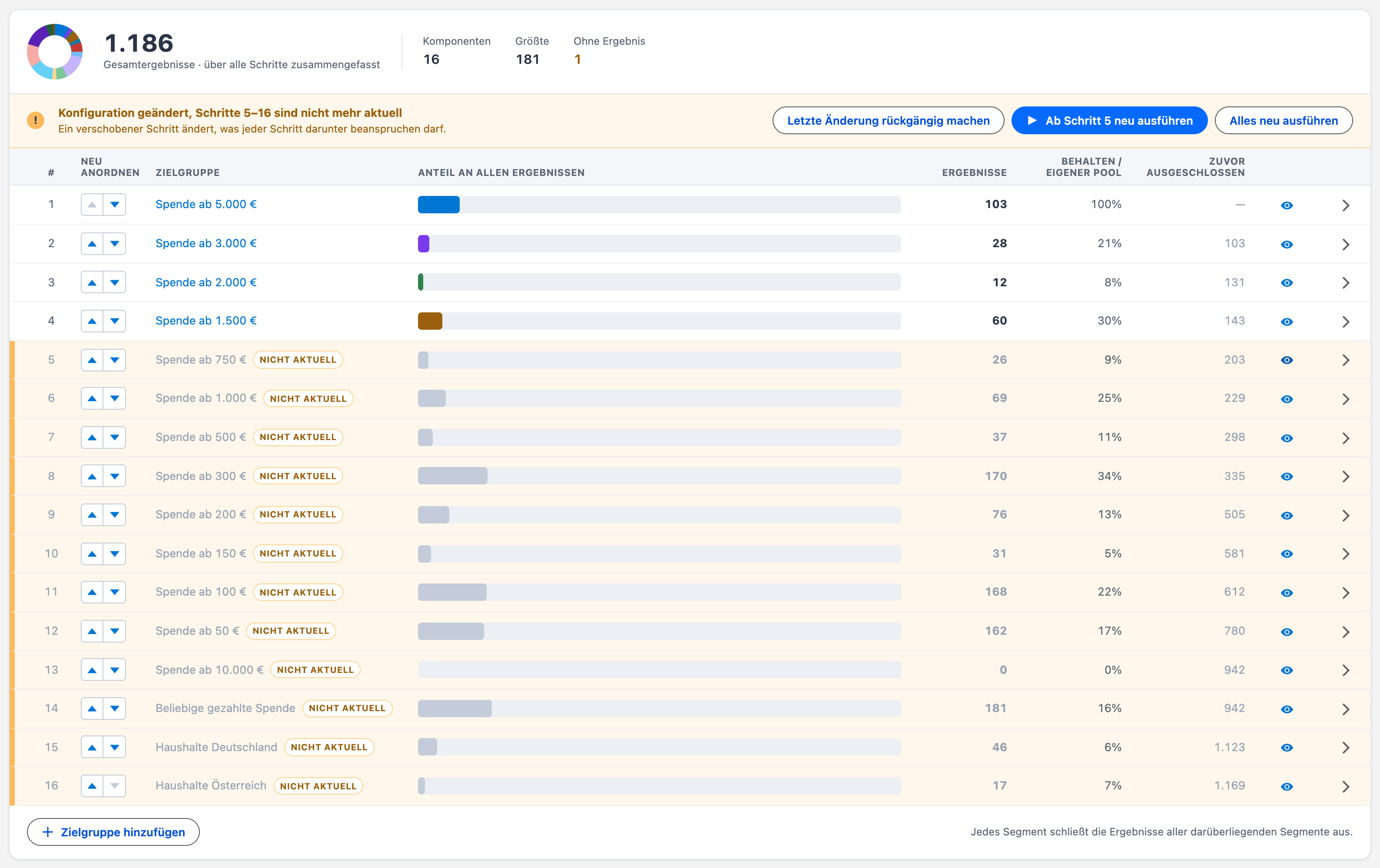1380x868 pixels.
Task: Expand 'Spende ab 2.000 €' row chevron
Action: [1346, 282]
